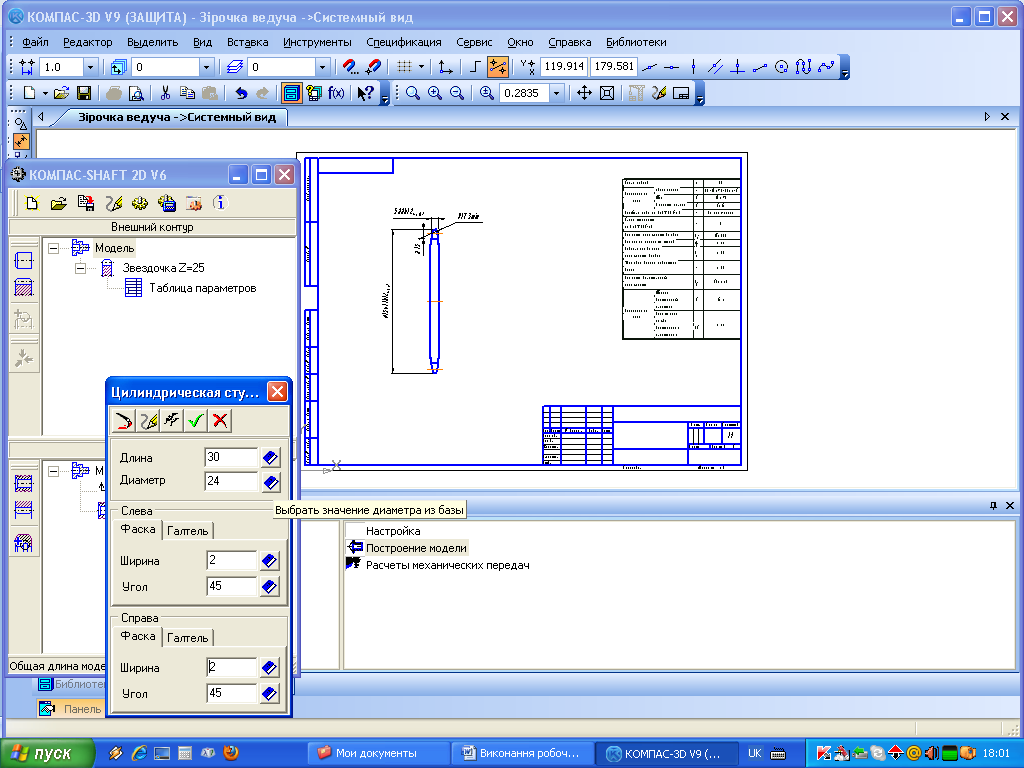Click Open folder icon in SHAFT 2D window

click(x=59, y=203)
